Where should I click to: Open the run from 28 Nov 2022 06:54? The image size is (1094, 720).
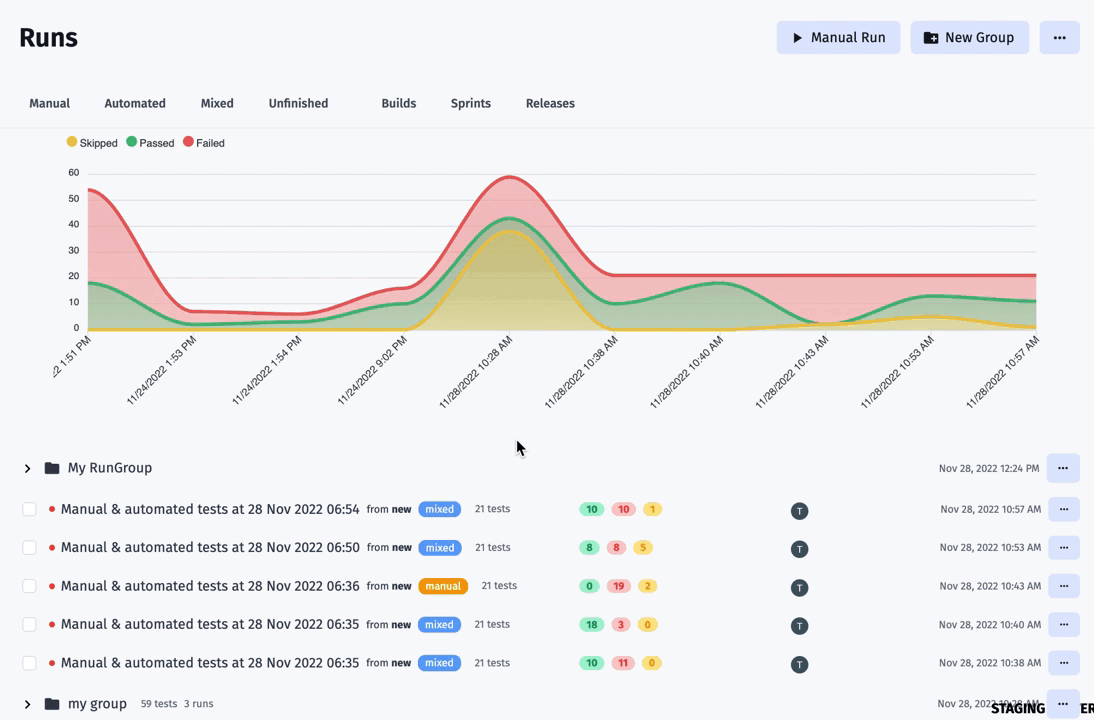(x=210, y=509)
